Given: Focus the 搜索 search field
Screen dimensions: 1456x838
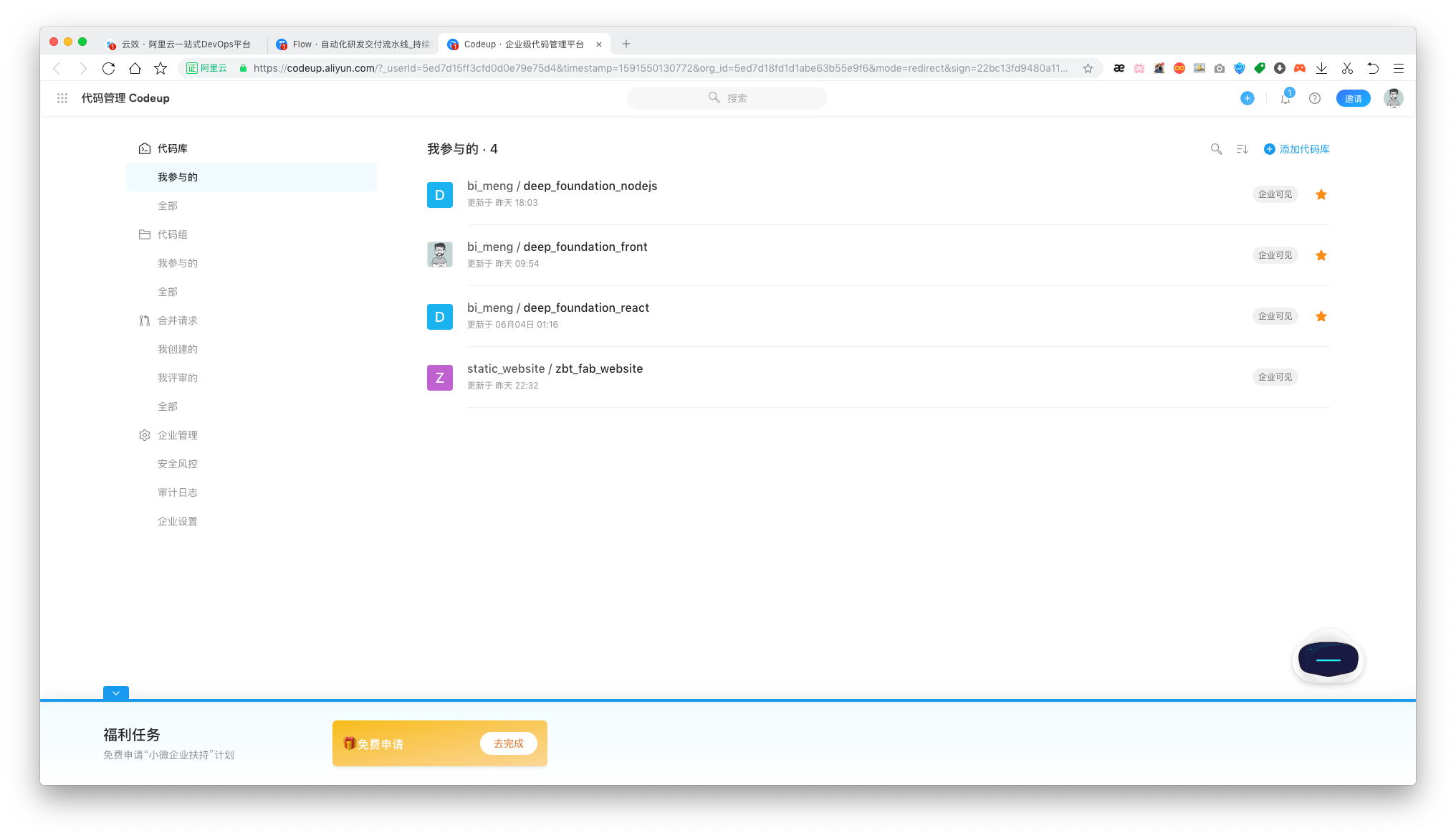Looking at the screenshot, I should (727, 98).
